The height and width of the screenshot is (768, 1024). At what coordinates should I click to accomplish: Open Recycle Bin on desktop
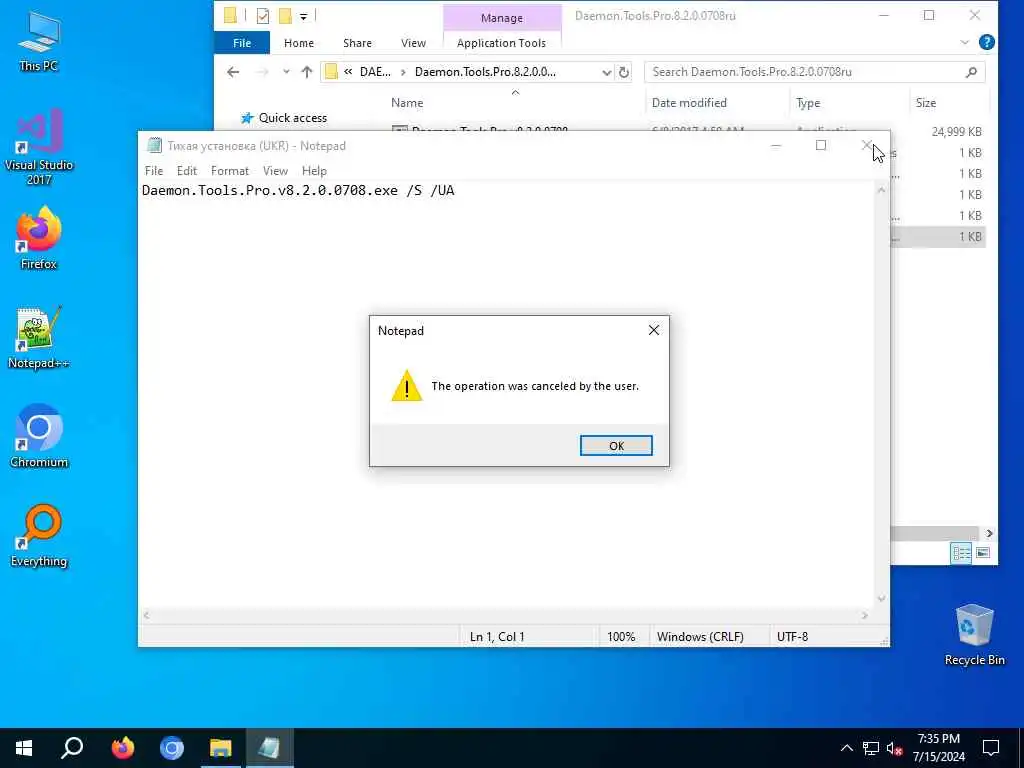974,635
